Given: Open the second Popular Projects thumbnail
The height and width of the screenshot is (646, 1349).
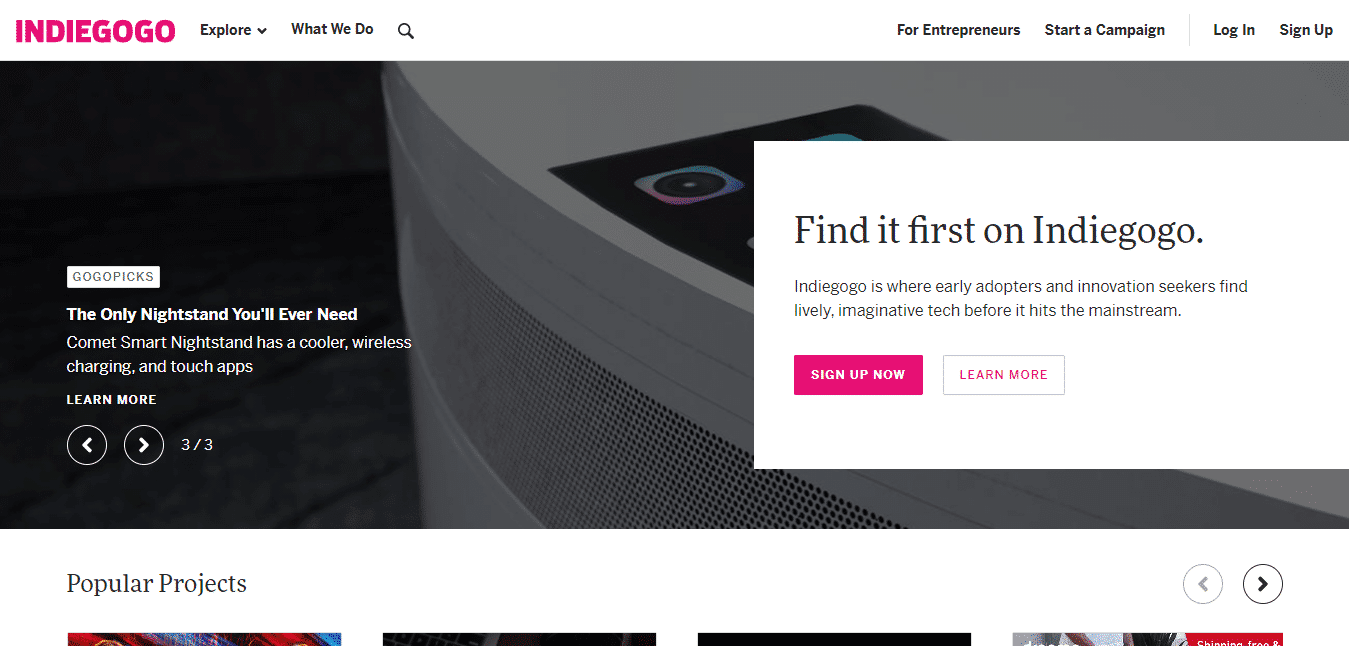Looking at the screenshot, I should [519, 639].
